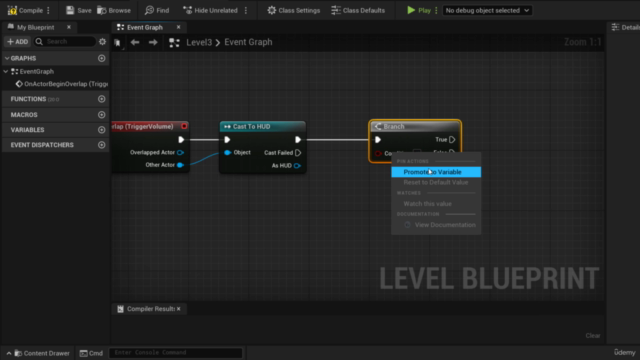This screenshot has height=360, width=640.
Task: Click the Other Actor output pin
Action: pos(180,165)
